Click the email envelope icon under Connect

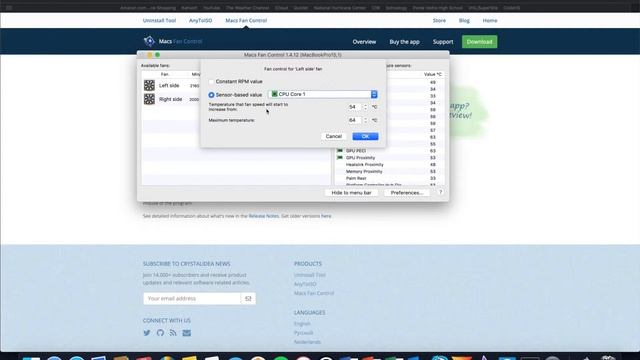187,333
